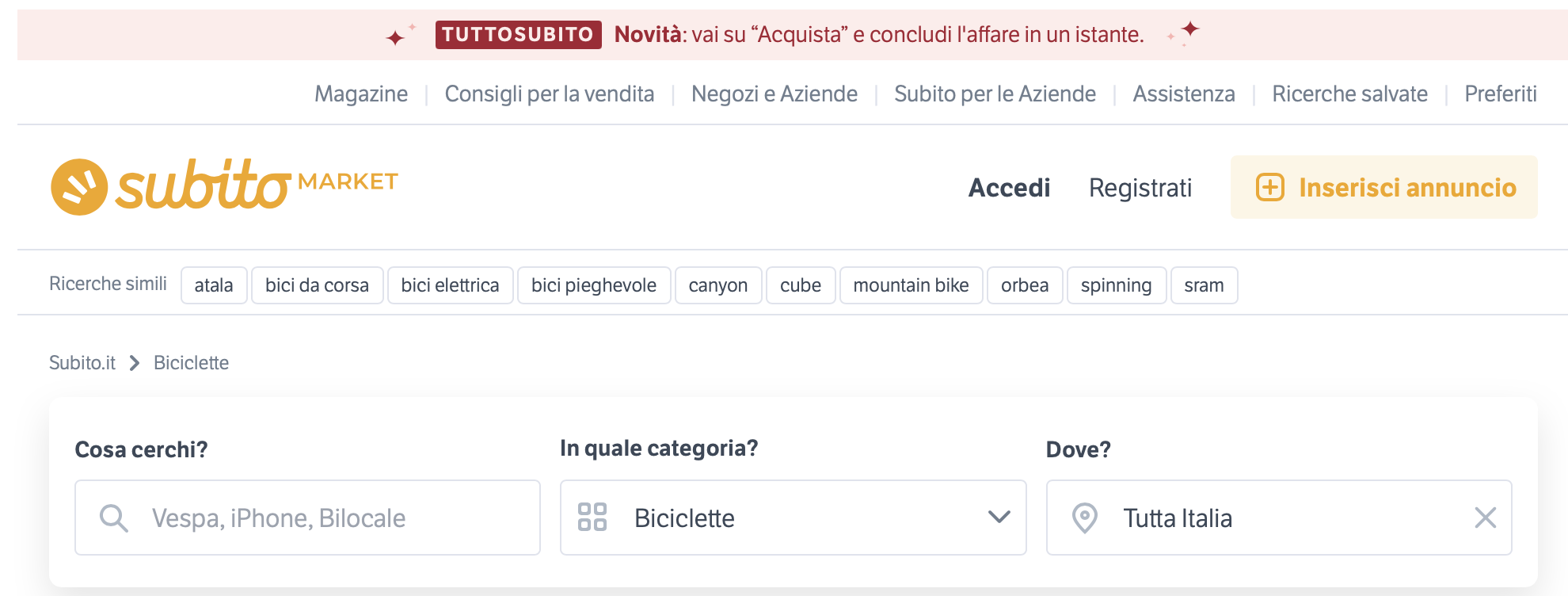
Task: Click the Registrati link
Action: click(x=1140, y=188)
